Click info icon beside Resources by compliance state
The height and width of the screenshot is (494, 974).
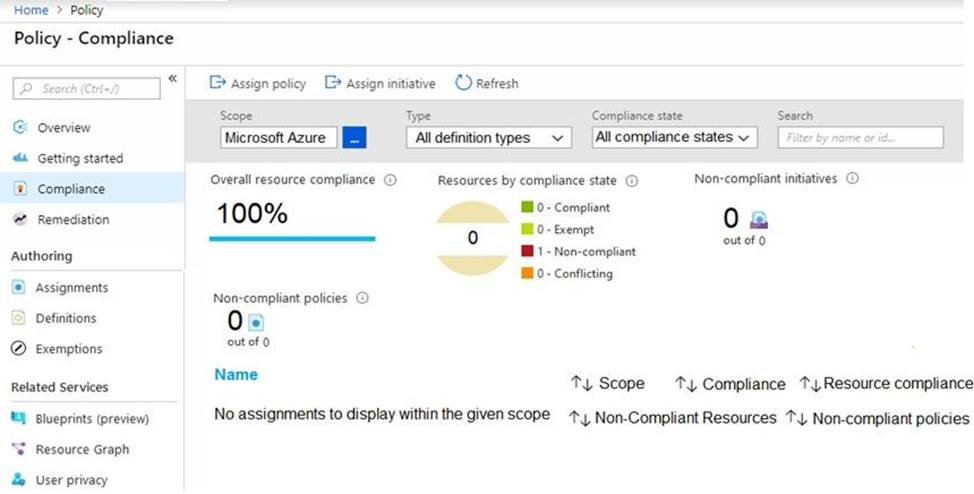tap(632, 181)
